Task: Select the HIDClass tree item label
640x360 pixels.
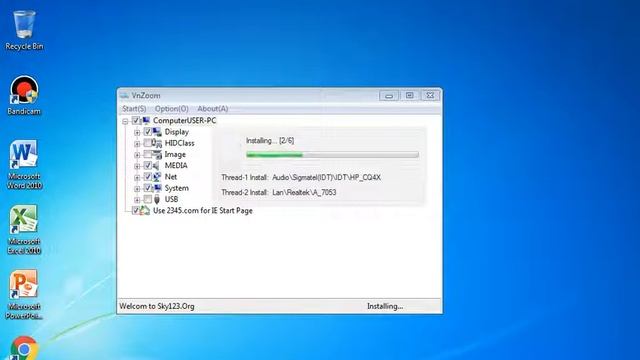Action: pos(180,143)
